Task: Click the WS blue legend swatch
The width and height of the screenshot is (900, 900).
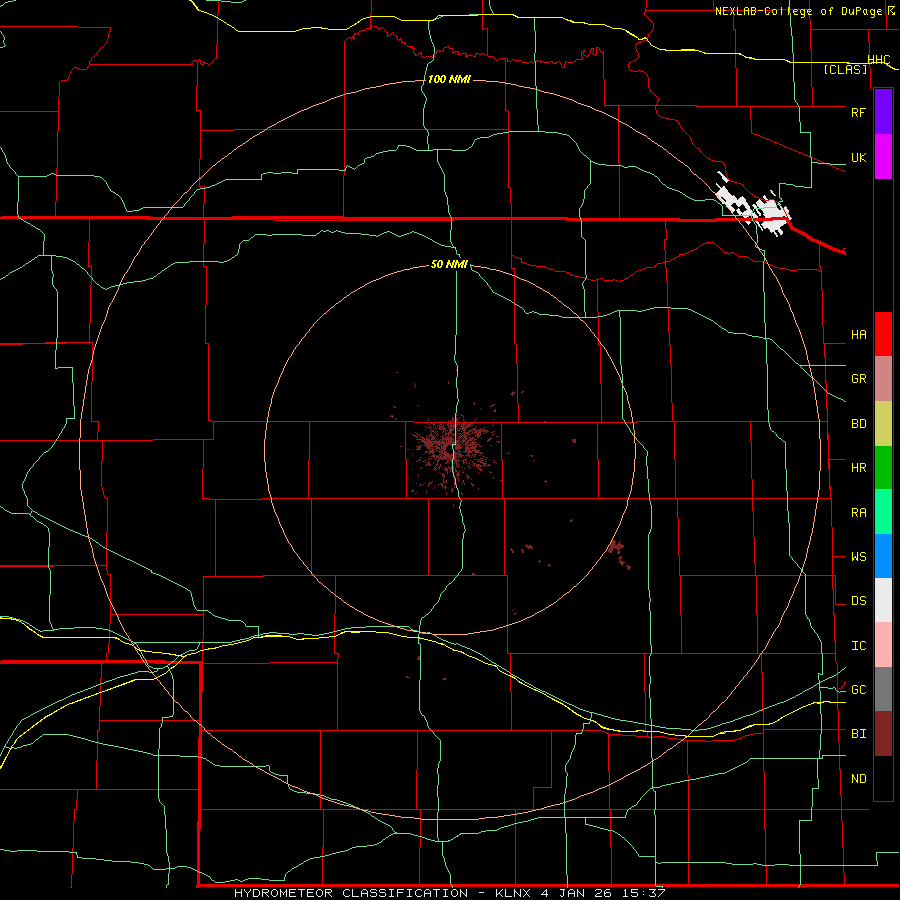Action: [883, 556]
